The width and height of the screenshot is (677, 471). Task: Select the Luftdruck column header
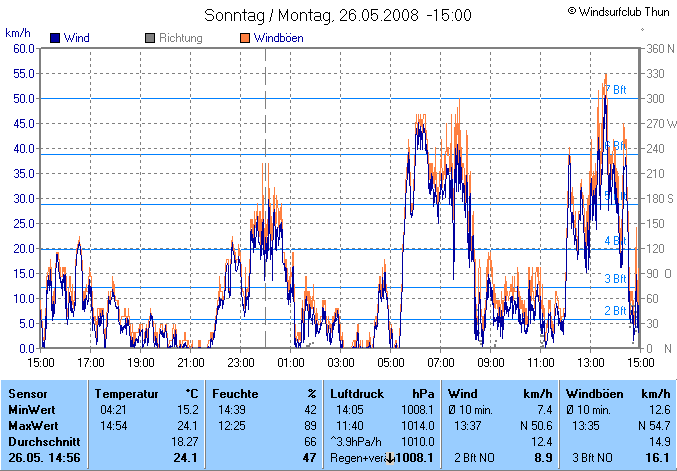tap(357, 394)
